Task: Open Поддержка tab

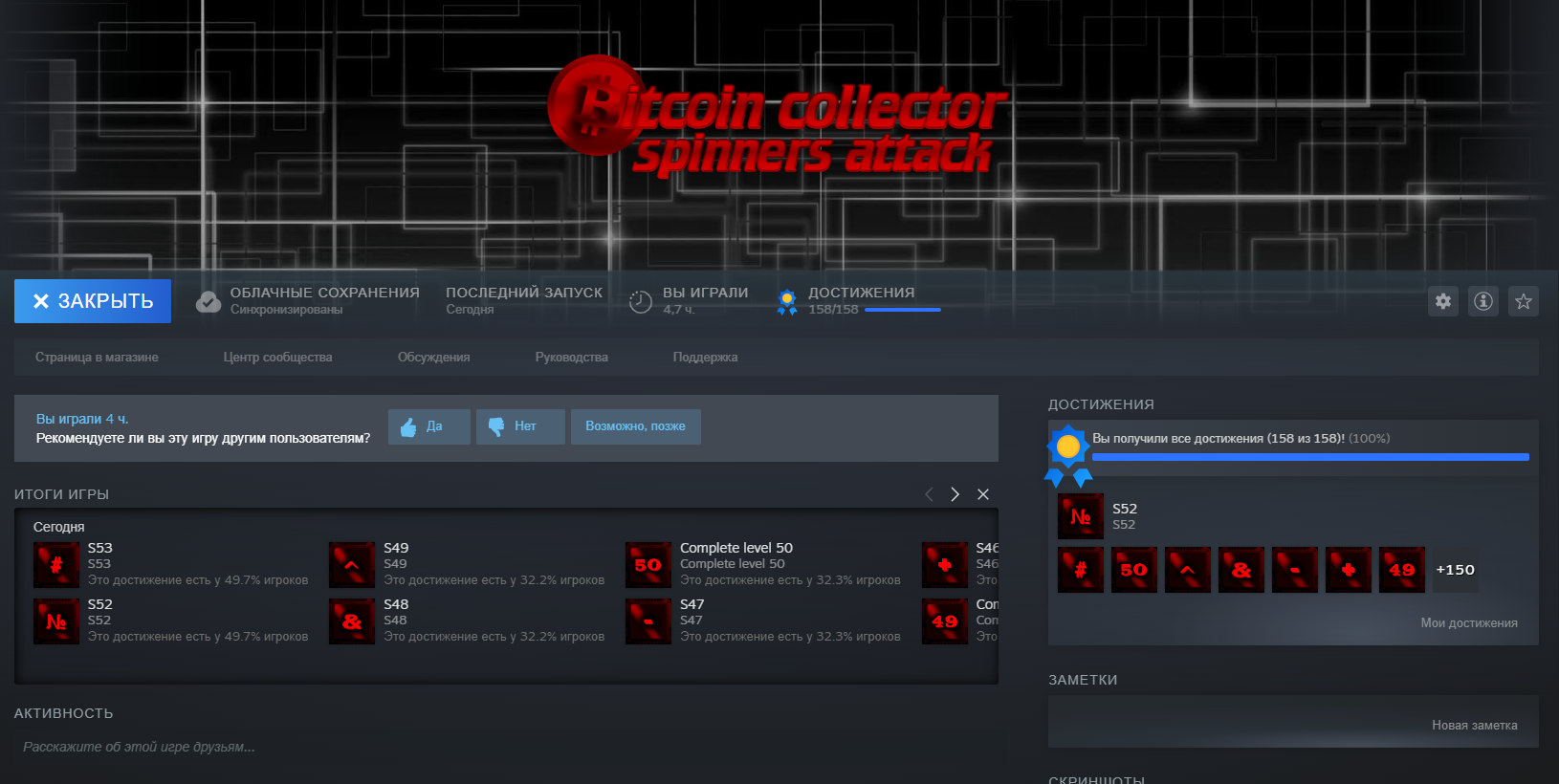Action: (x=705, y=357)
